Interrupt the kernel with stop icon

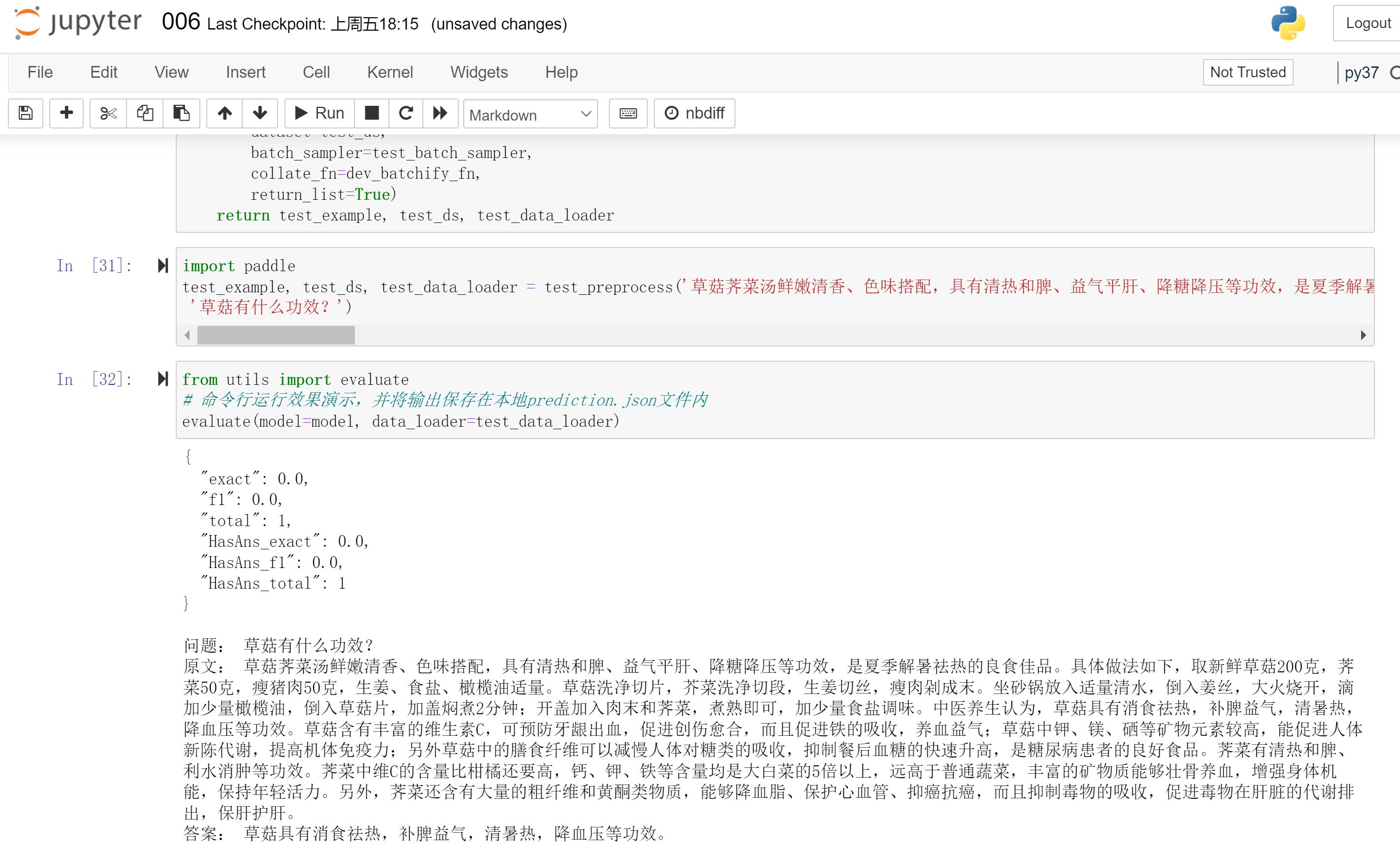point(372,113)
